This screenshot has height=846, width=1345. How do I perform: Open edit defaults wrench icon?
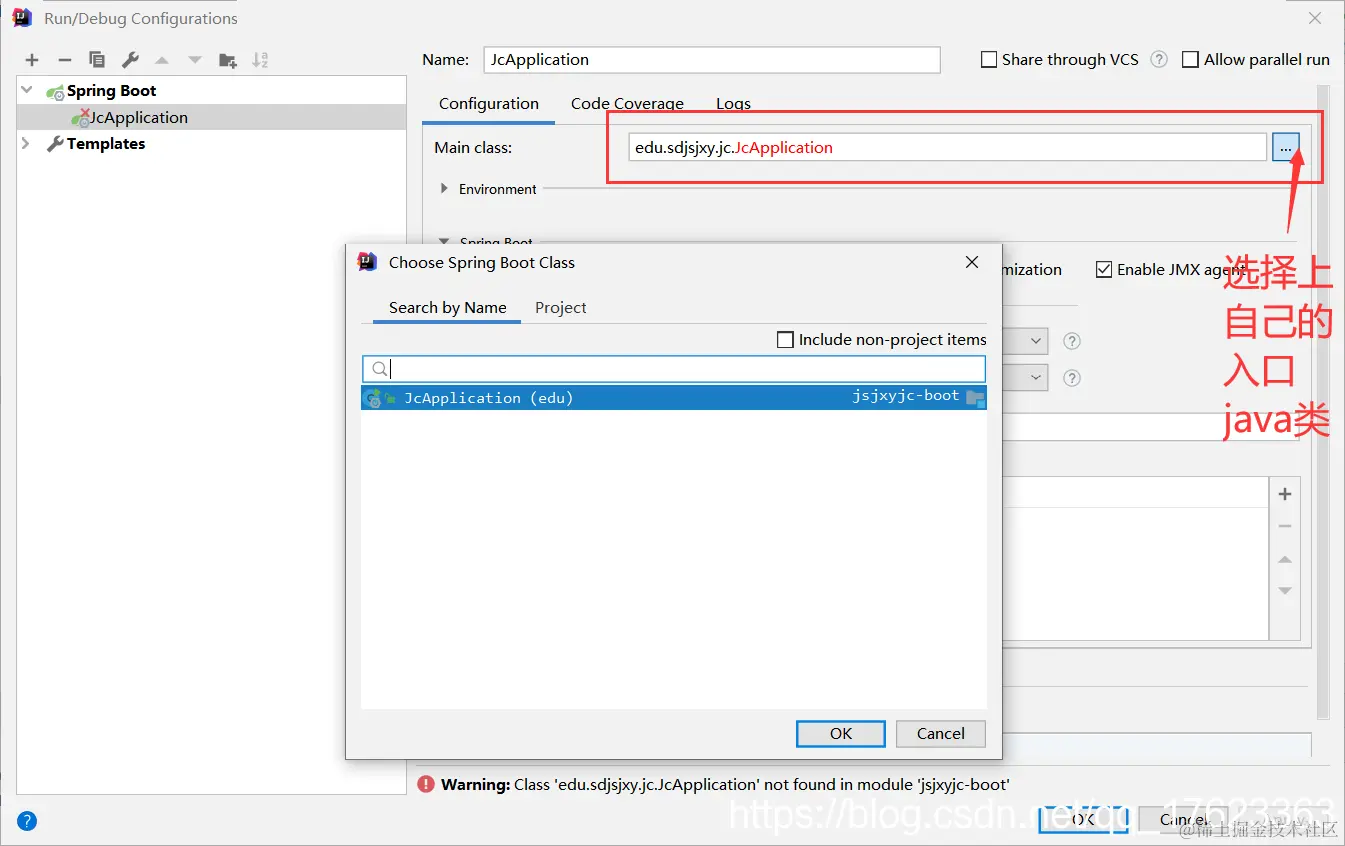click(x=130, y=60)
